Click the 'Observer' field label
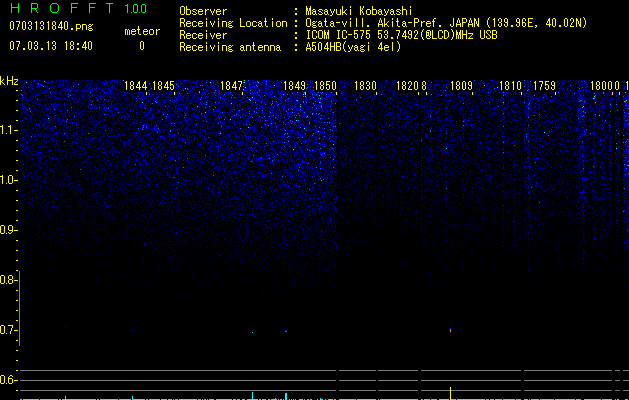 pyautogui.click(x=203, y=11)
